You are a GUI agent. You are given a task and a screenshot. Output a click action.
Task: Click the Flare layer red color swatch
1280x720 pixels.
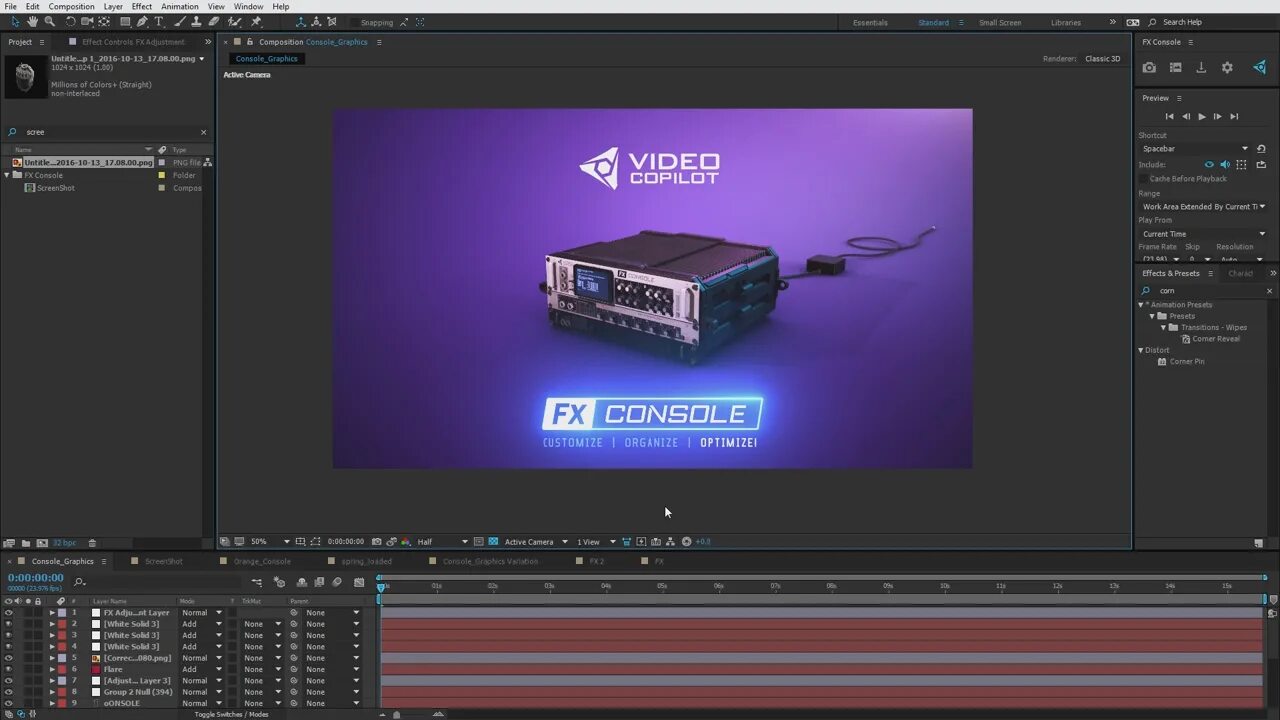(62, 669)
